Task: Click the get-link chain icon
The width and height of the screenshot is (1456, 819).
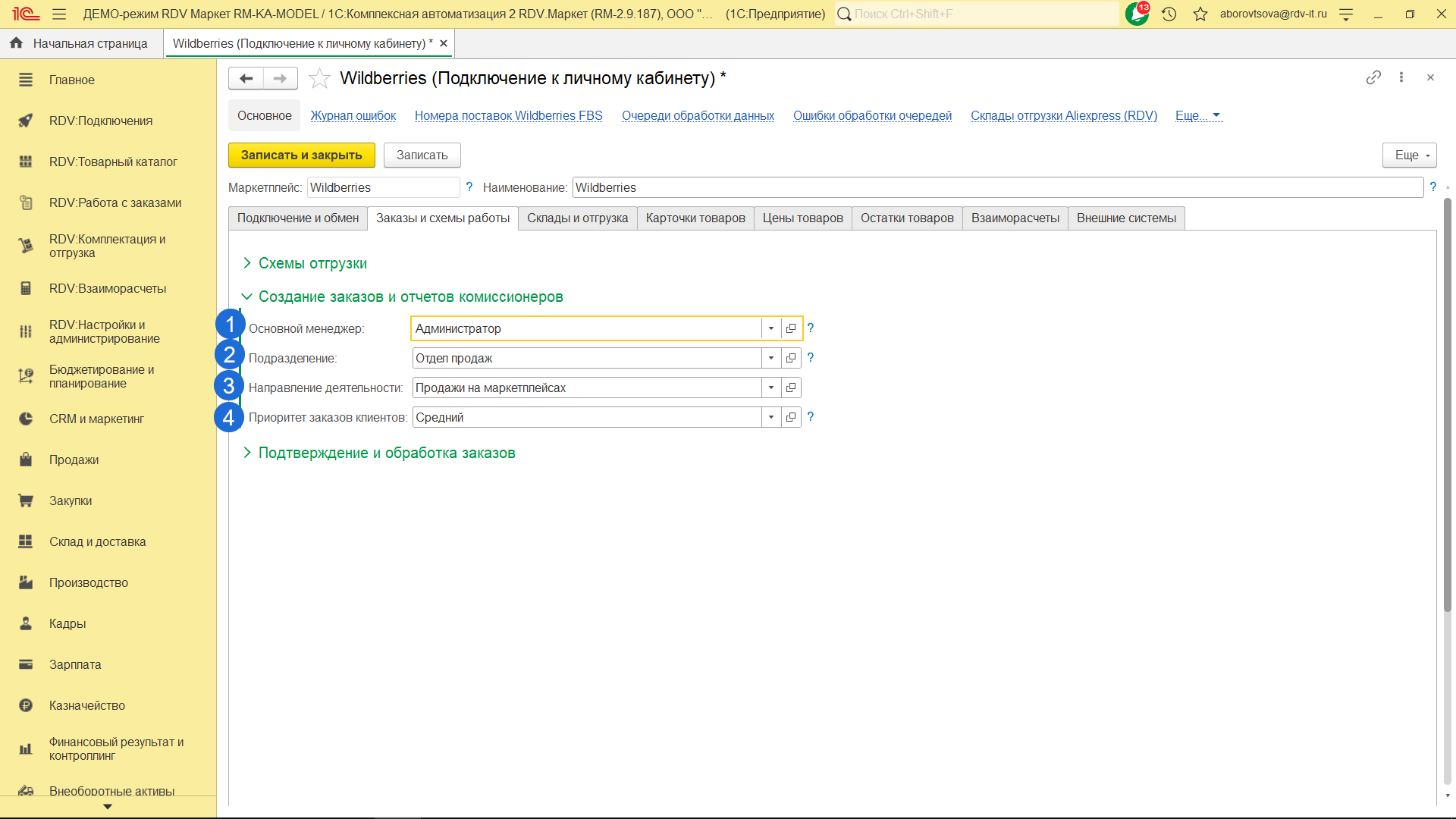Action: (1373, 77)
